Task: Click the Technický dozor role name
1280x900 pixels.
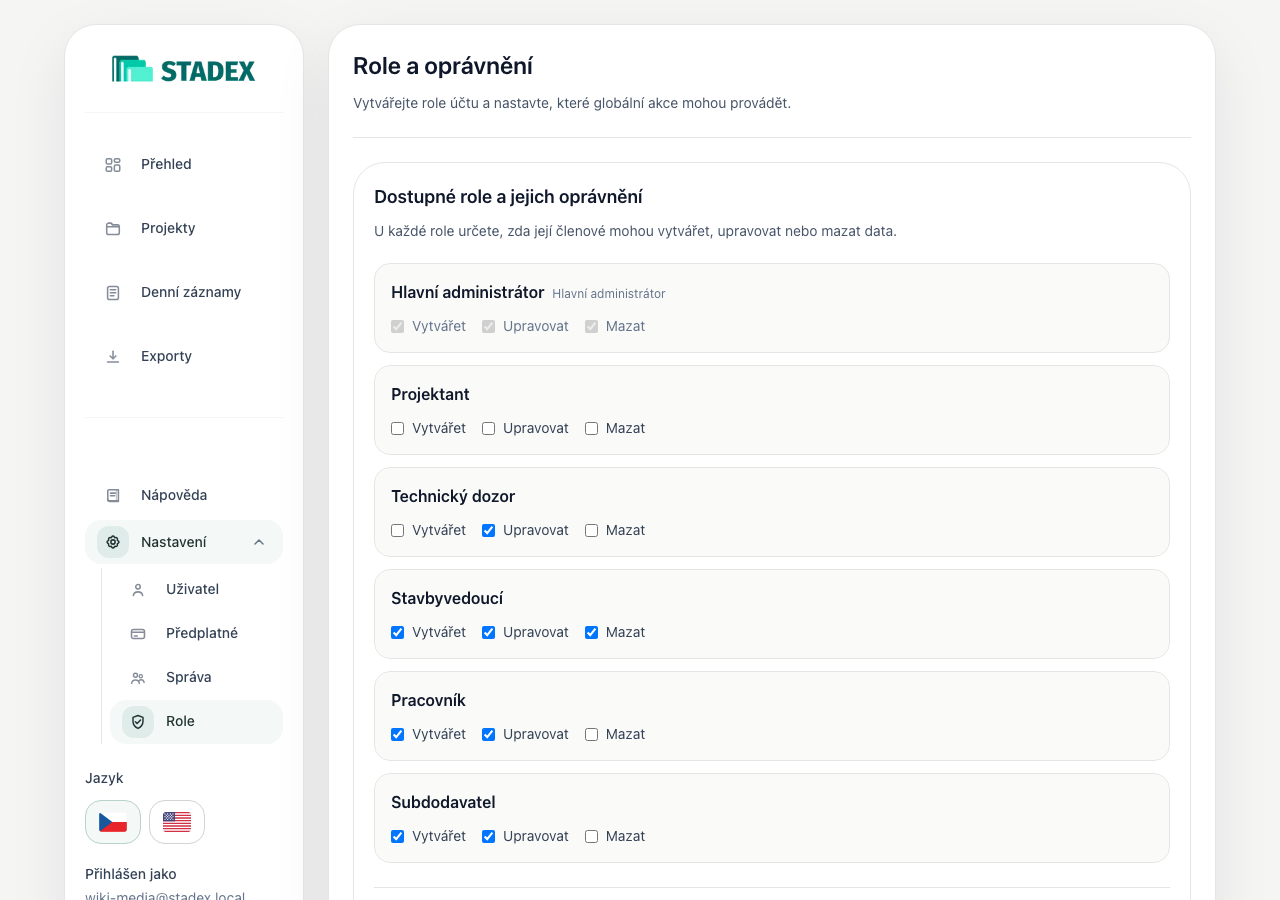Action: tap(453, 496)
